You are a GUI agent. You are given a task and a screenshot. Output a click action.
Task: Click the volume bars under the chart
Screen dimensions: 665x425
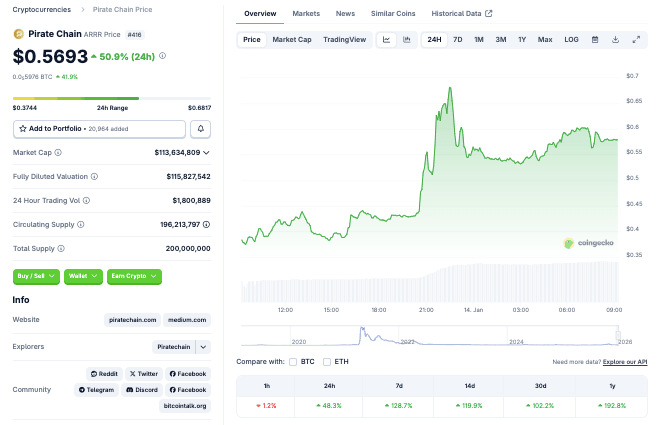coord(430,283)
